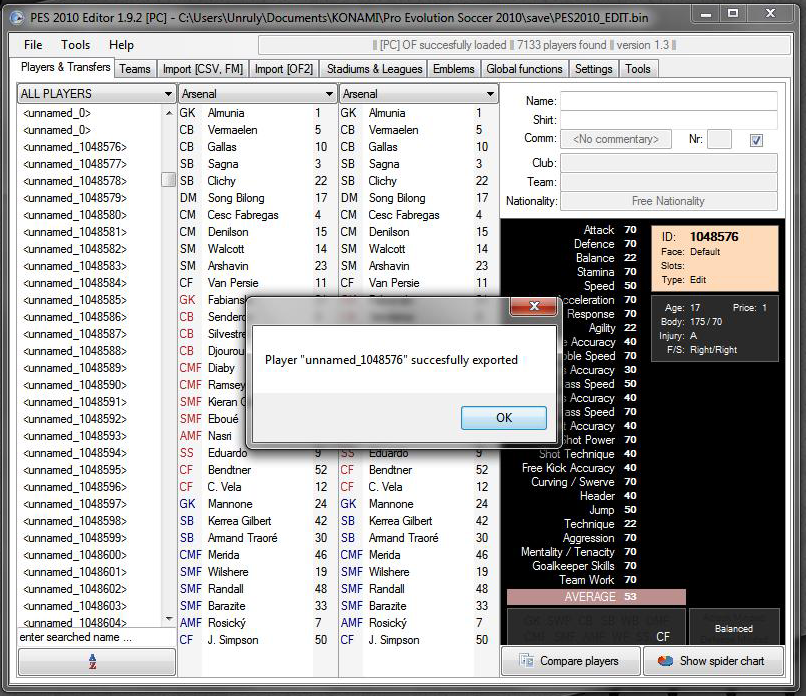
Task: Click the player Name text field
Action: click(x=668, y=101)
